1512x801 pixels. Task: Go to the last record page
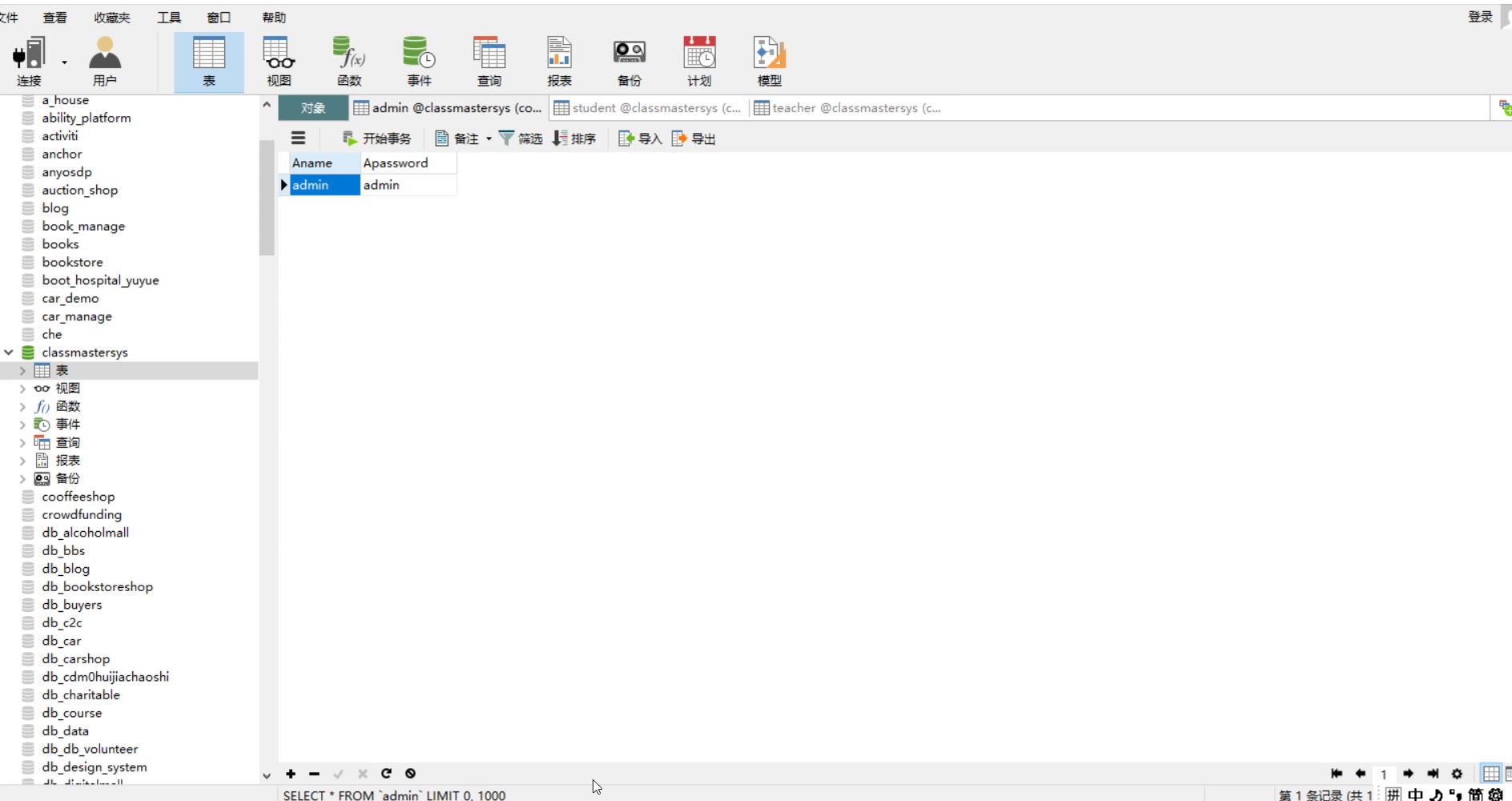1433,774
